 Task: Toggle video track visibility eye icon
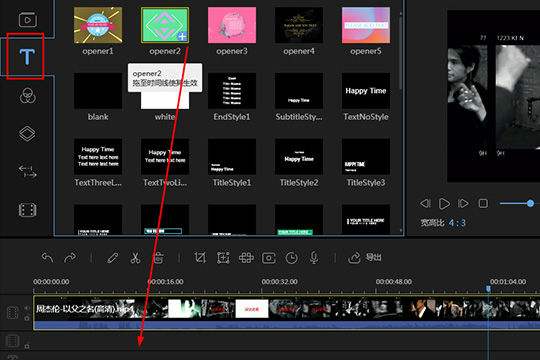coord(27,308)
